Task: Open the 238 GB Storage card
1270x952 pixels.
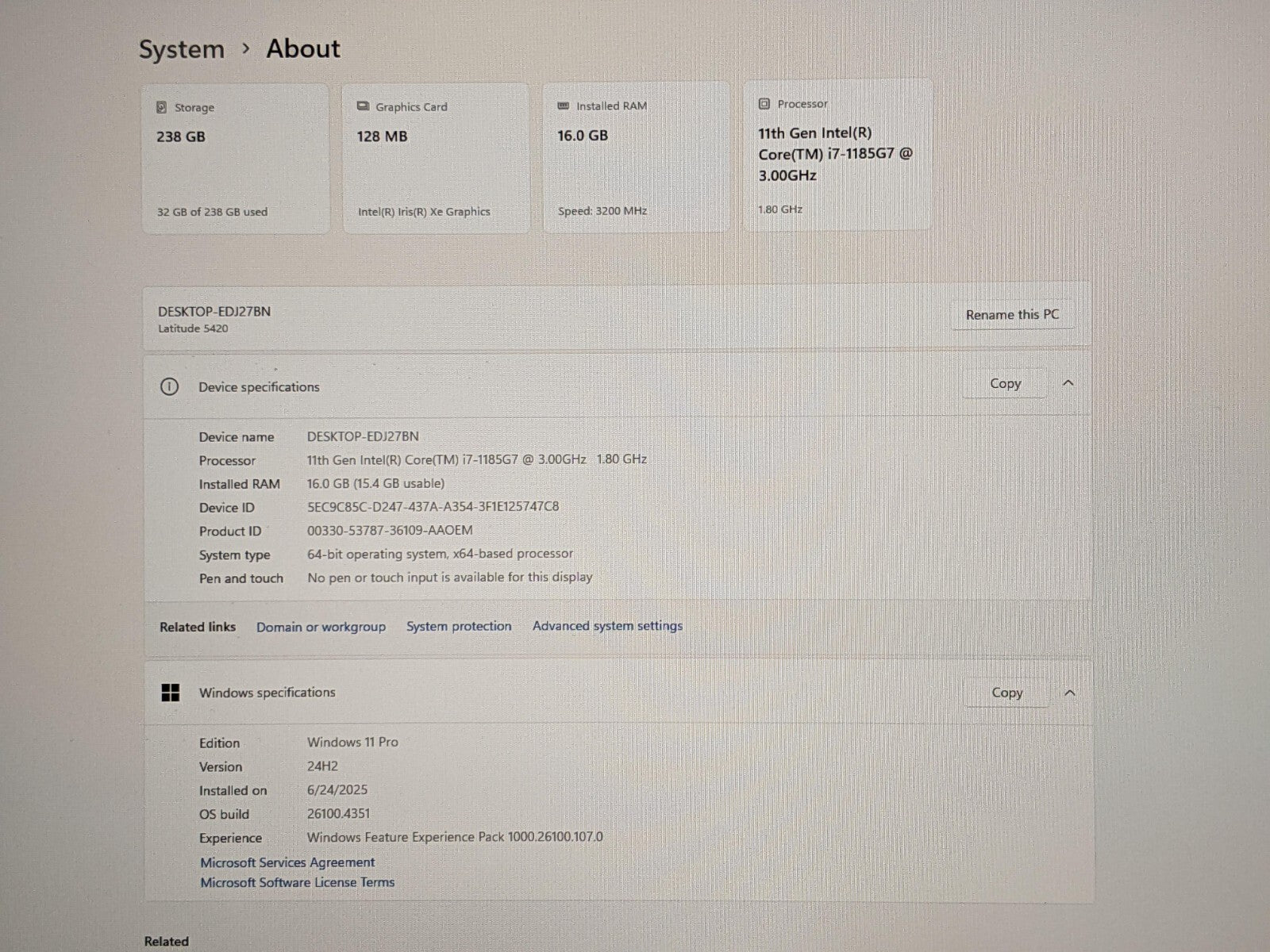Action: tap(235, 159)
